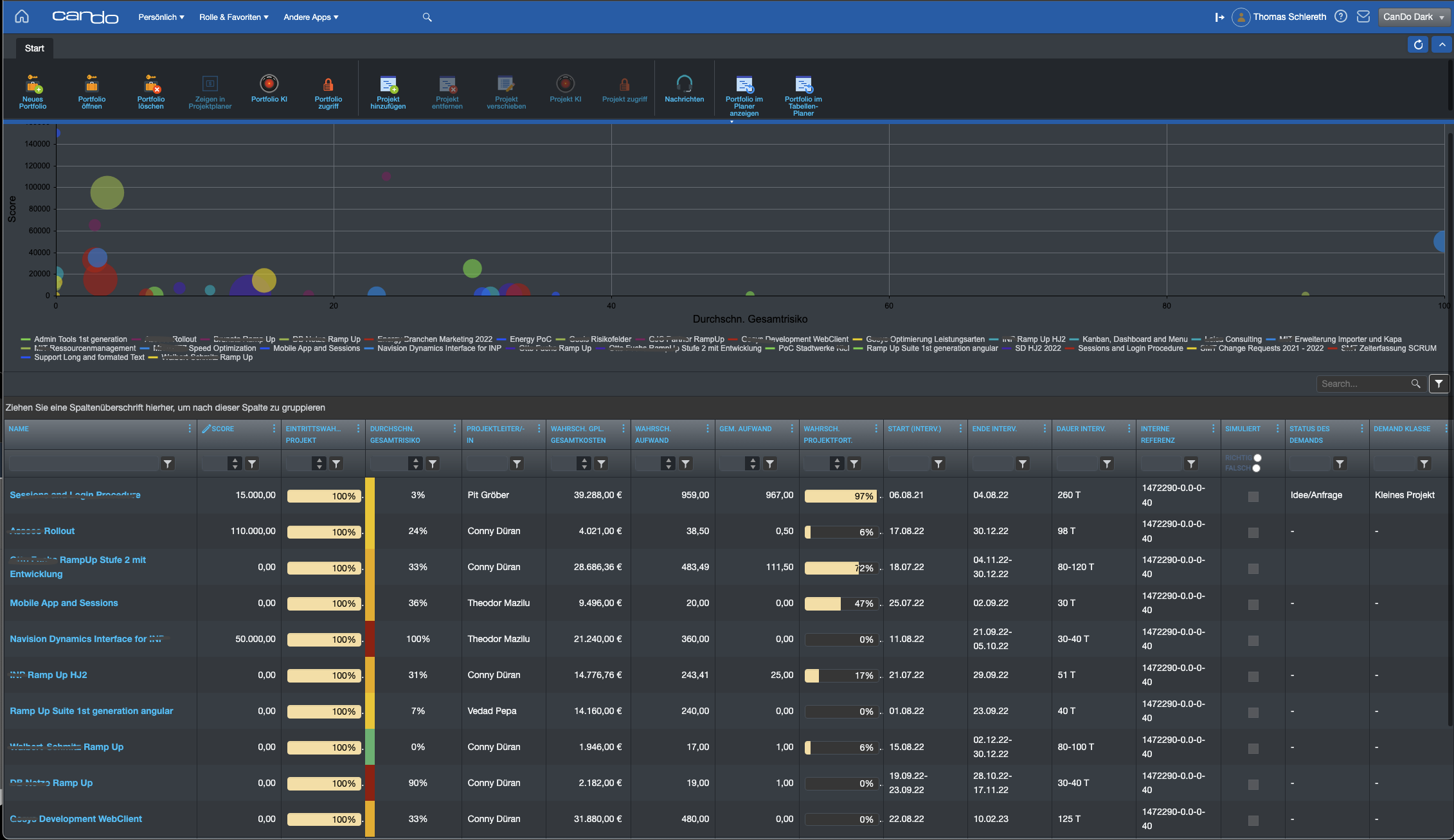This screenshot has height=840, width=1454.
Task: Click the home icon in the header
Action: click(x=22, y=17)
